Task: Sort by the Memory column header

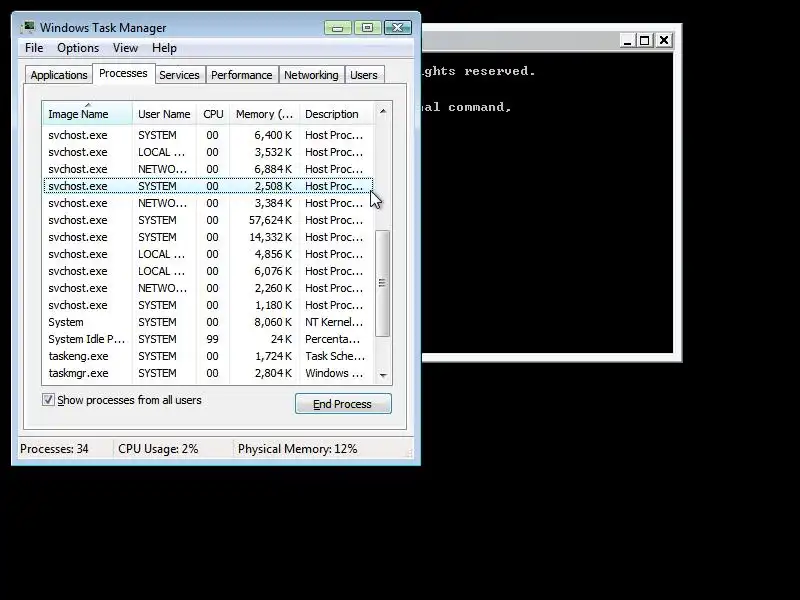Action: pyautogui.click(x=264, y=114)
